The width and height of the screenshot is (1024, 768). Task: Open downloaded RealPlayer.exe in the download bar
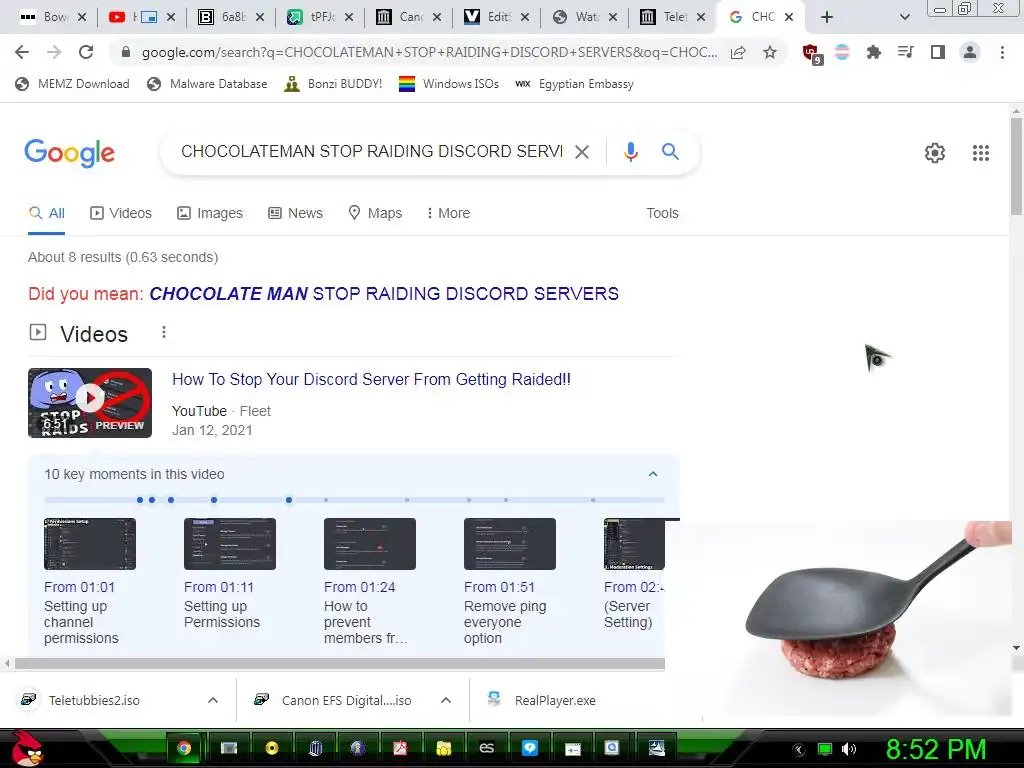542,700
